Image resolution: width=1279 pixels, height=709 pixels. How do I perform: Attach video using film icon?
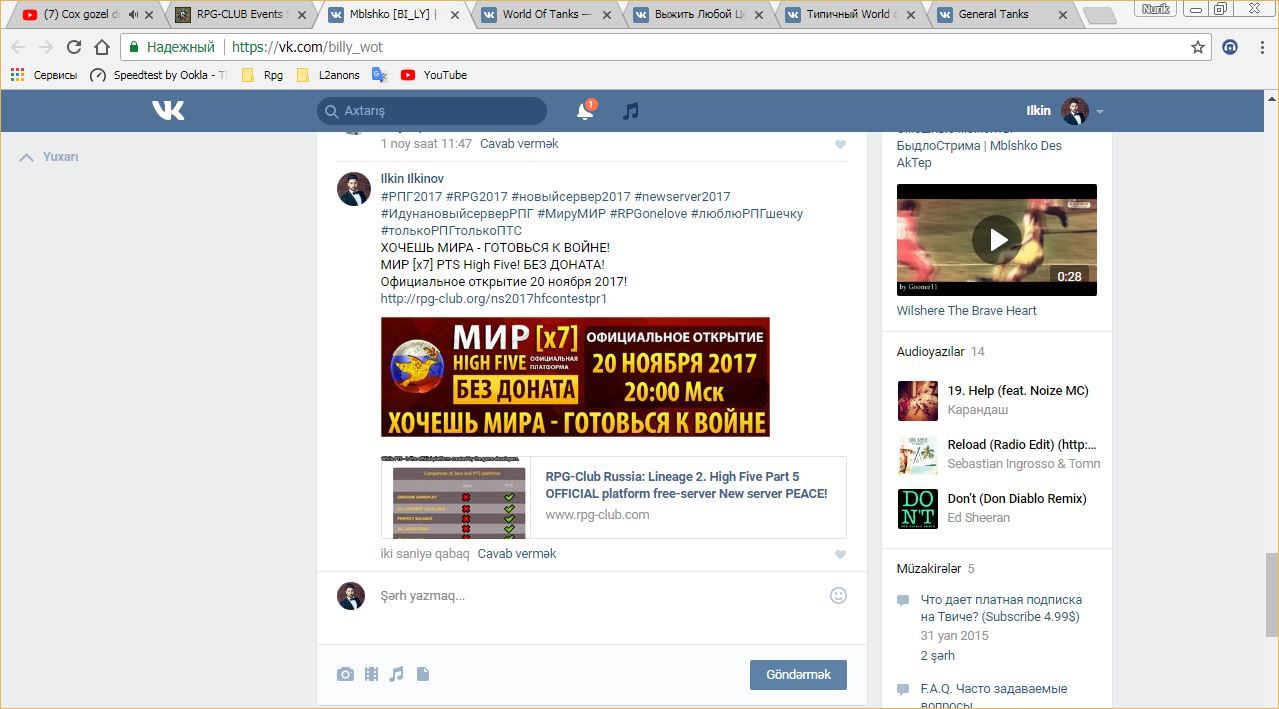[x=371, y=674]
